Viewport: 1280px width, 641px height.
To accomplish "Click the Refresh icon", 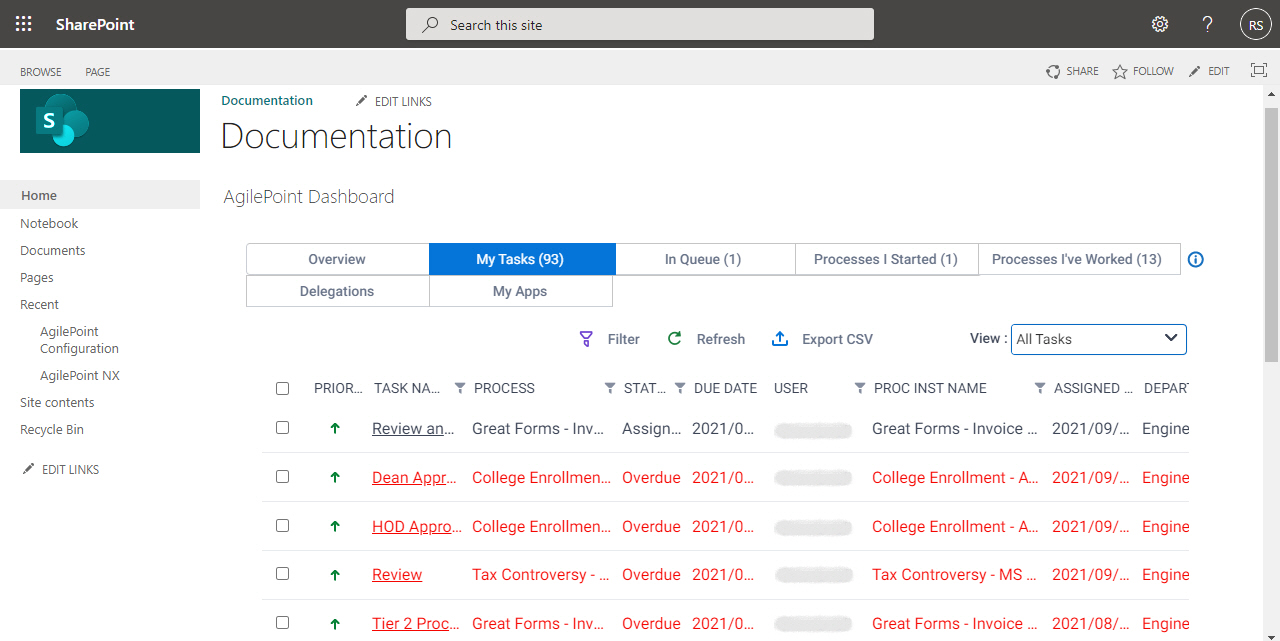I will pos(675,339).
